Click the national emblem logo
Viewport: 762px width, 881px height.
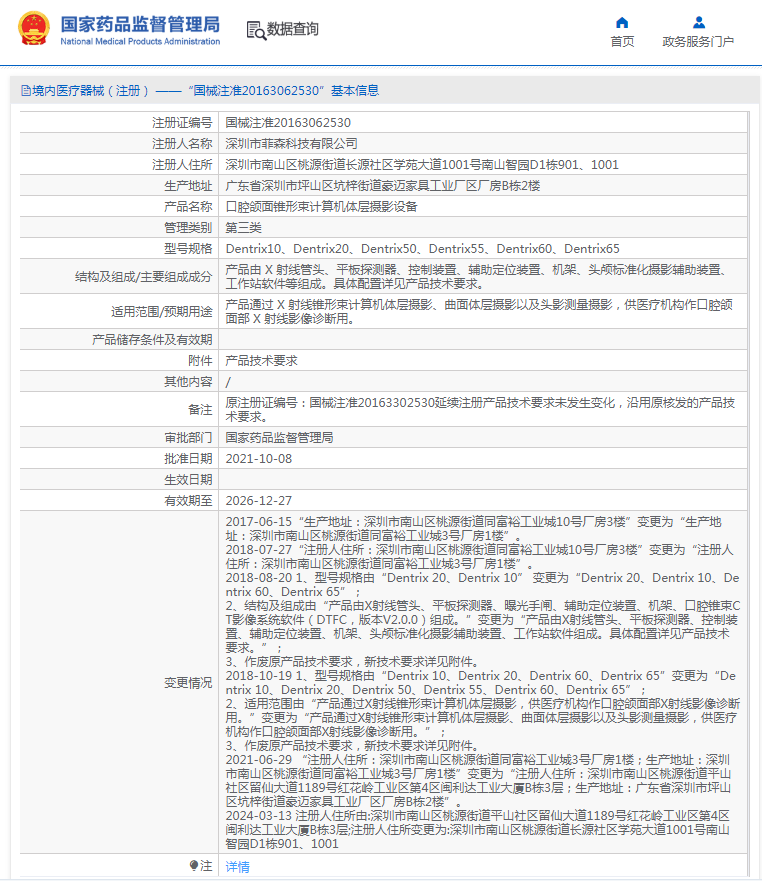click(x=34, y=29)
